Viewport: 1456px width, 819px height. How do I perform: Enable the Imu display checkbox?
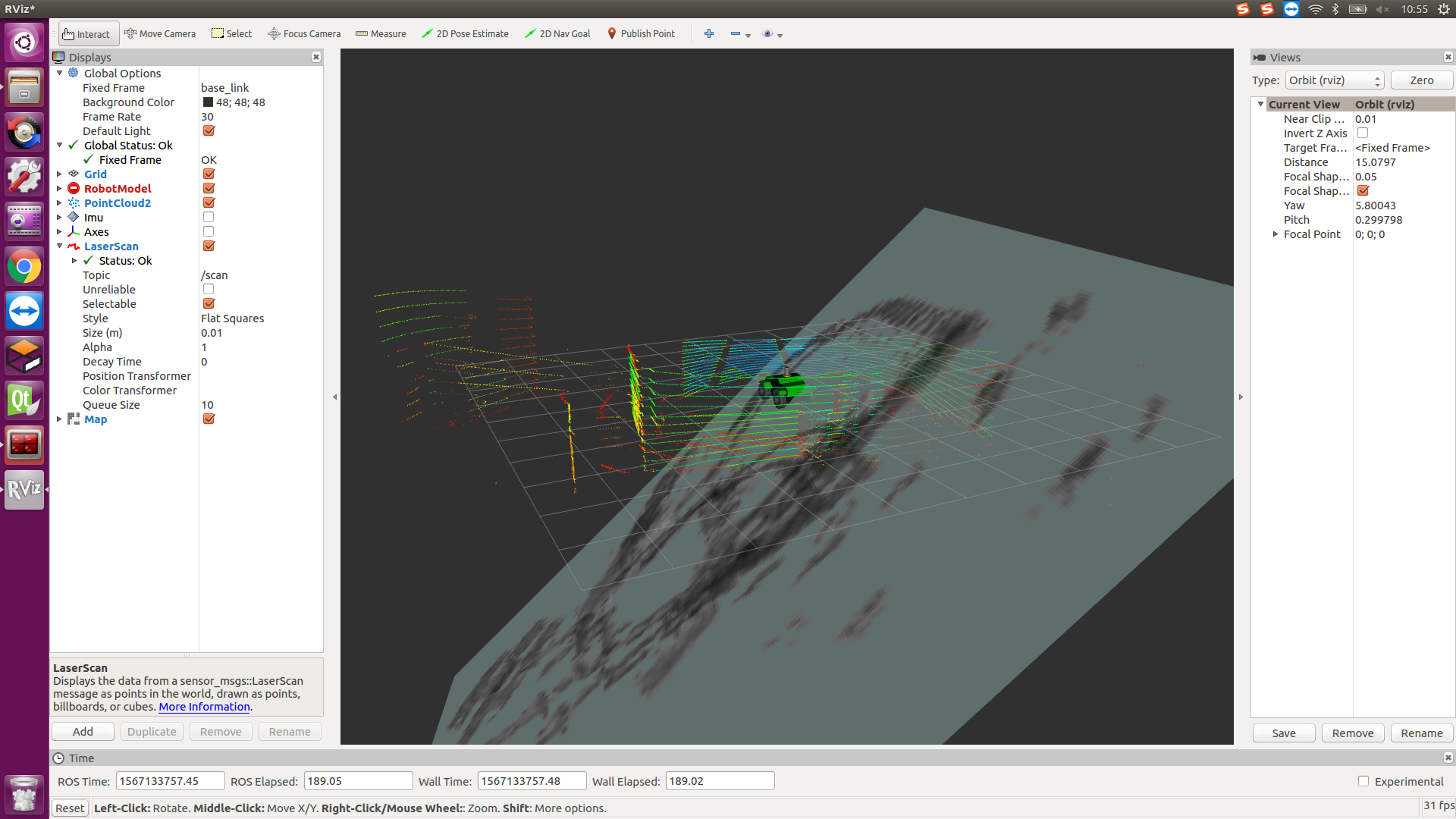coord(208,217)
